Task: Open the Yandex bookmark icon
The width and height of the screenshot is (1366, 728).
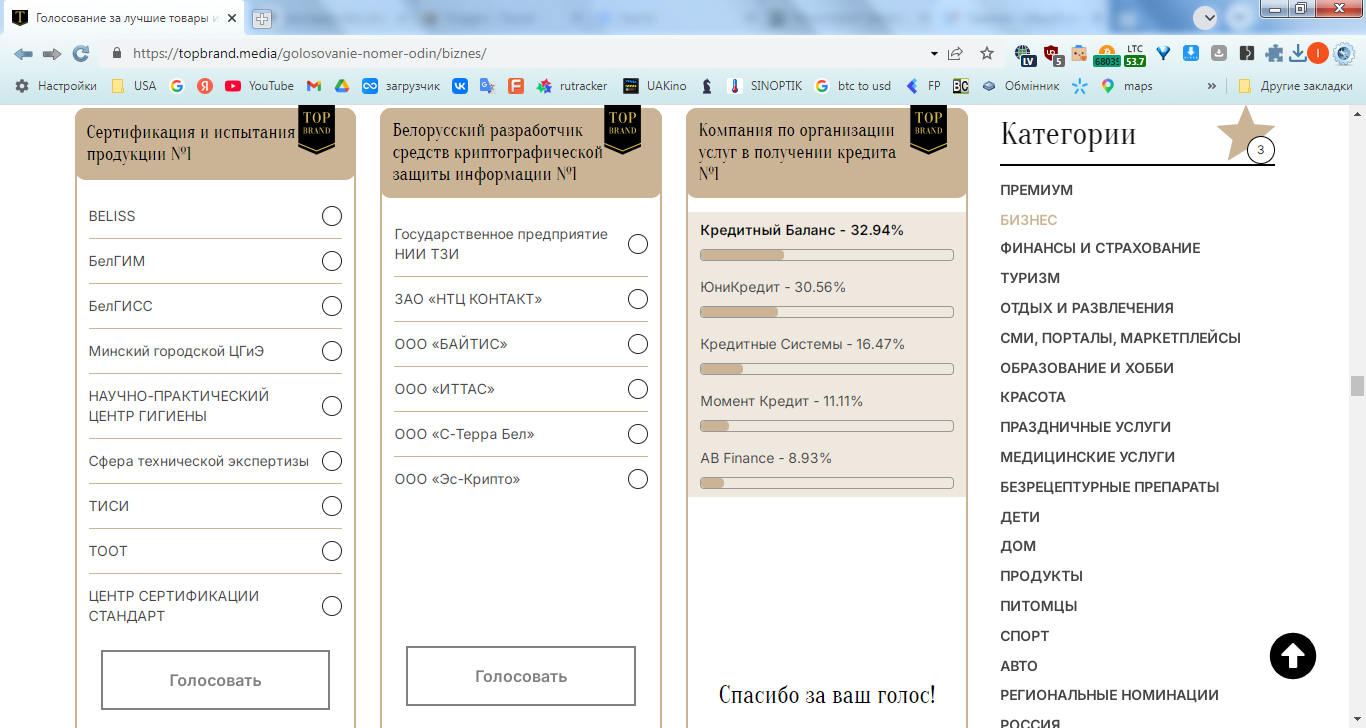Action: click(x=205, y=86)
